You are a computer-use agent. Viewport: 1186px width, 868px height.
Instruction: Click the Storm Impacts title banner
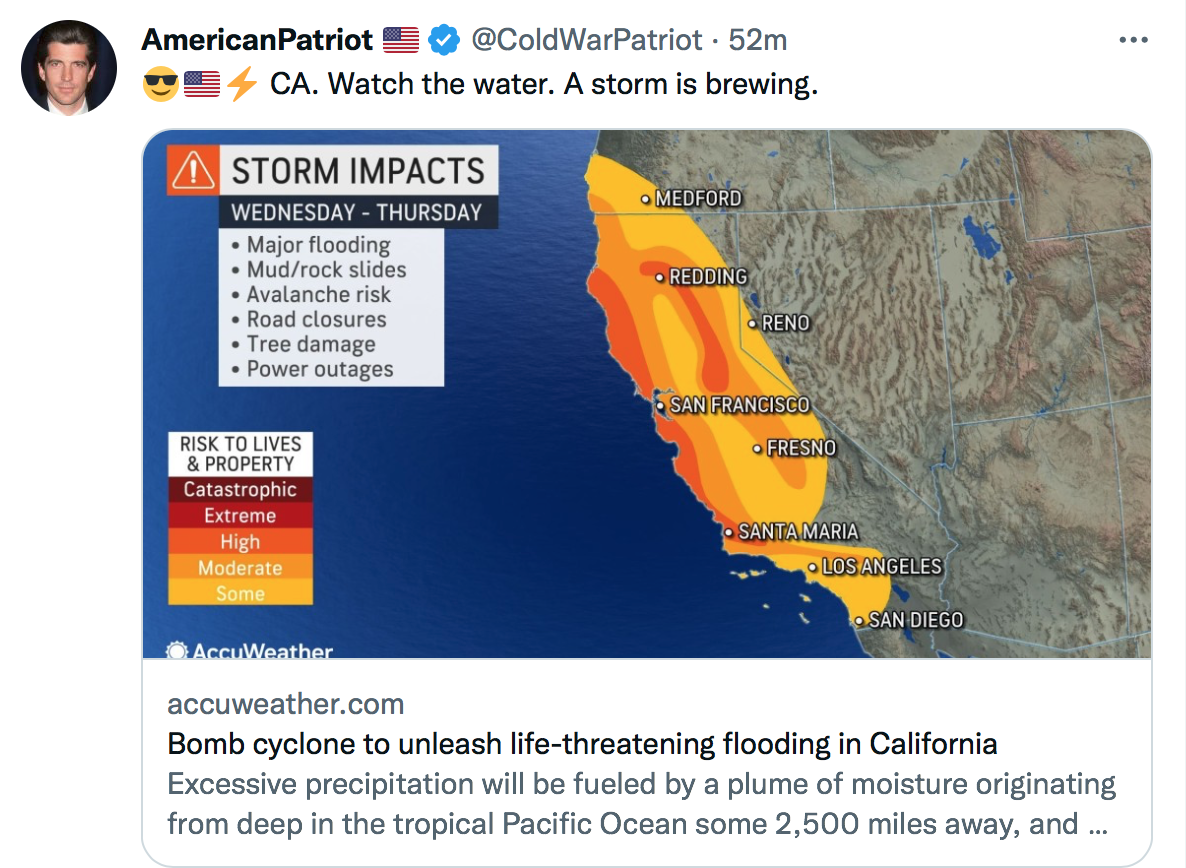pos(358,171)
